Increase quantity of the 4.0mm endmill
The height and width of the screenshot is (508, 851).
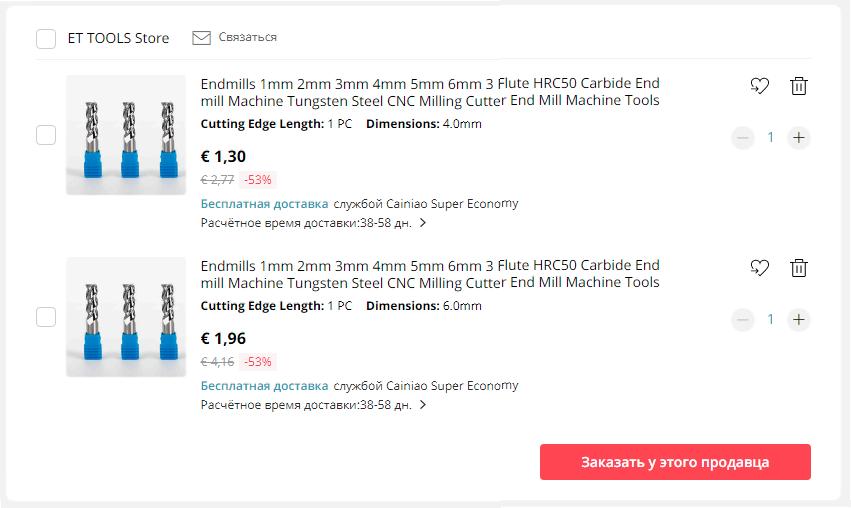[x=798, y=138]
